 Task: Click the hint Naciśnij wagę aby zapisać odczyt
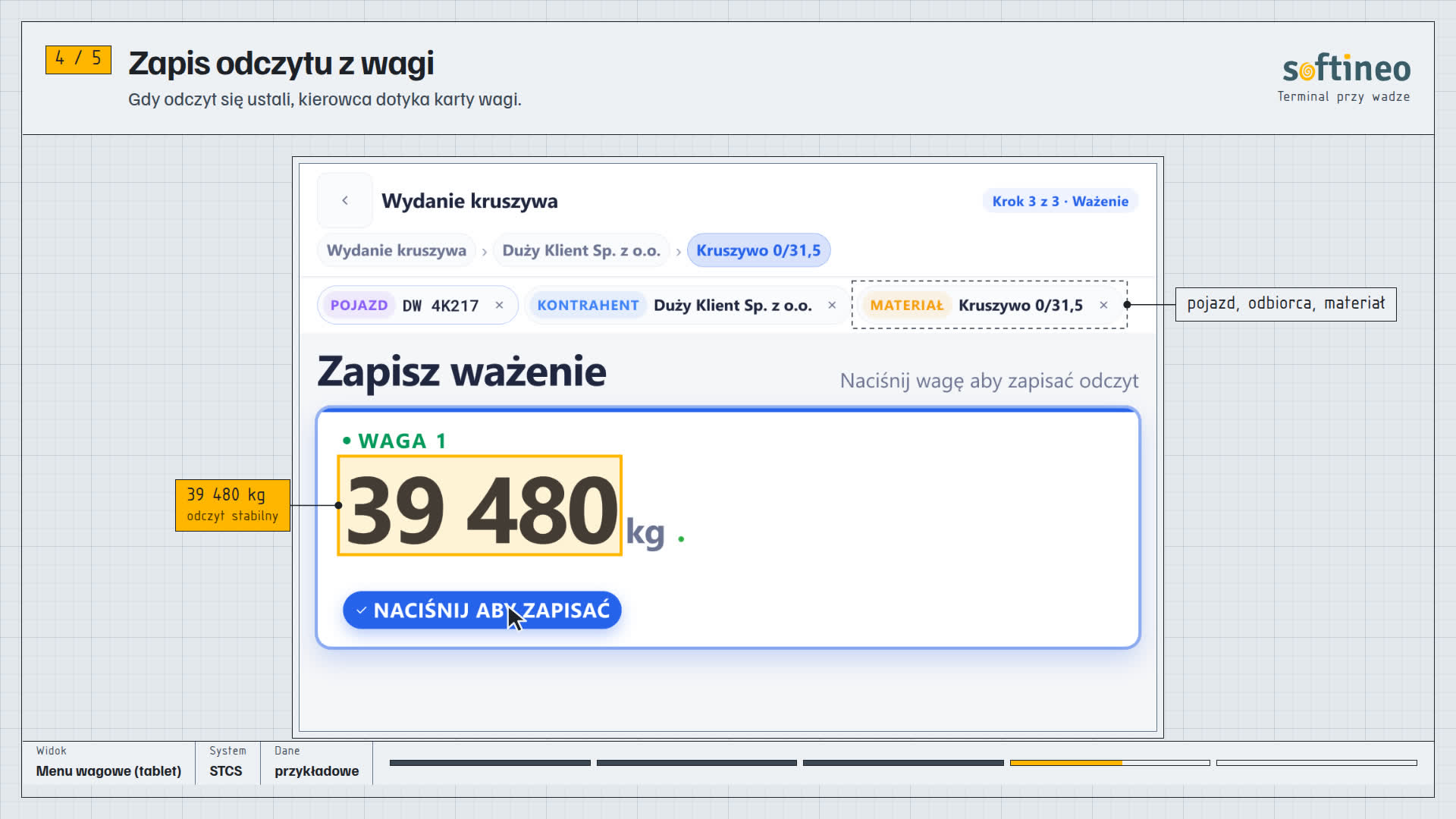coord(989,381)
